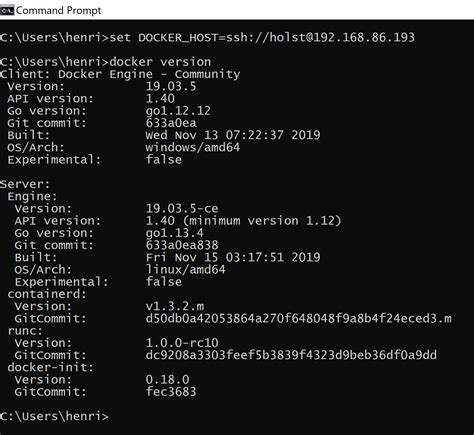
Task: Click the containerd version v1.3.2.m value
Action: point(175,306)
